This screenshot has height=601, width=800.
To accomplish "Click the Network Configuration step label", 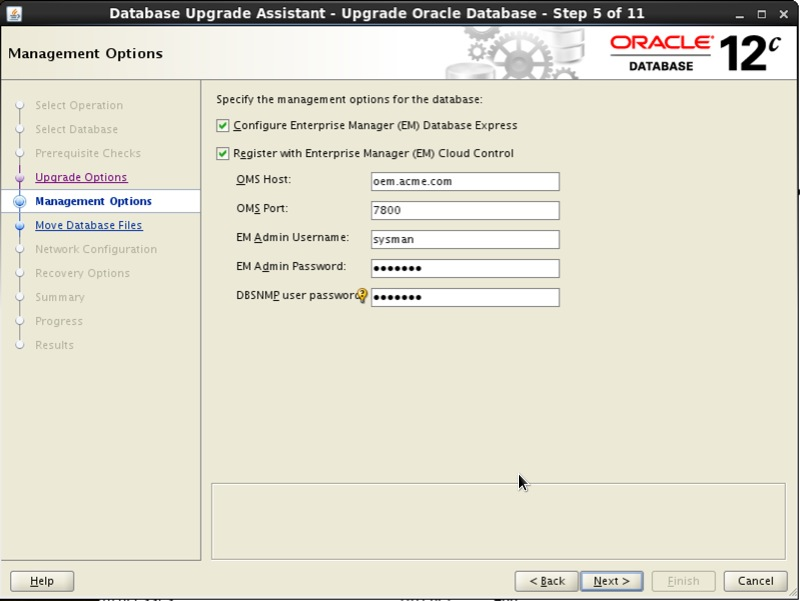I will click(96, 249).
